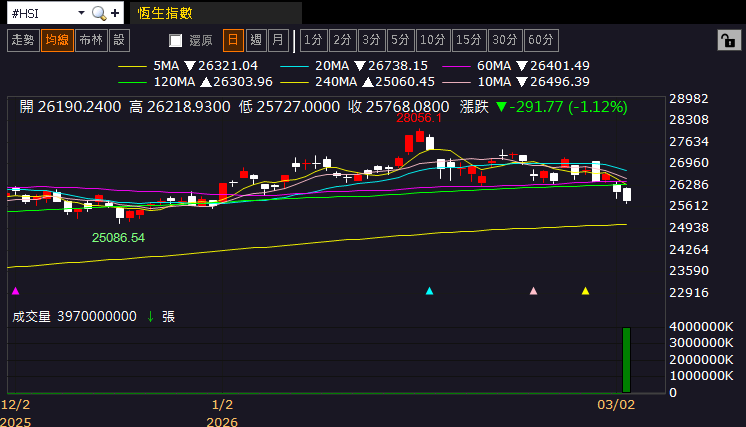Click the change value -291.77 (-1.12%)
The height and width of the screenshot is (427, 746).
pyautogui.click(x=569, y=107)
